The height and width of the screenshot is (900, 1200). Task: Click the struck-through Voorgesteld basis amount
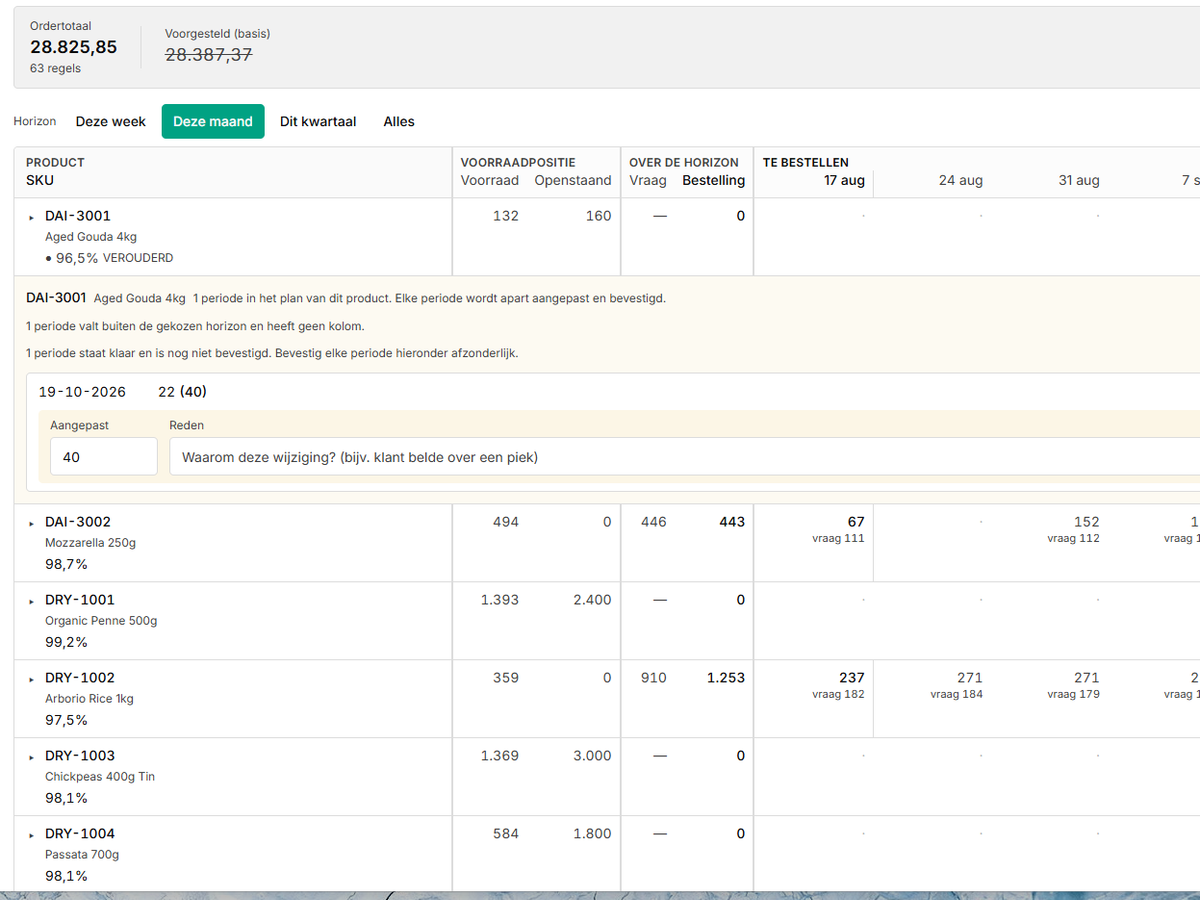tap(208, 55)
